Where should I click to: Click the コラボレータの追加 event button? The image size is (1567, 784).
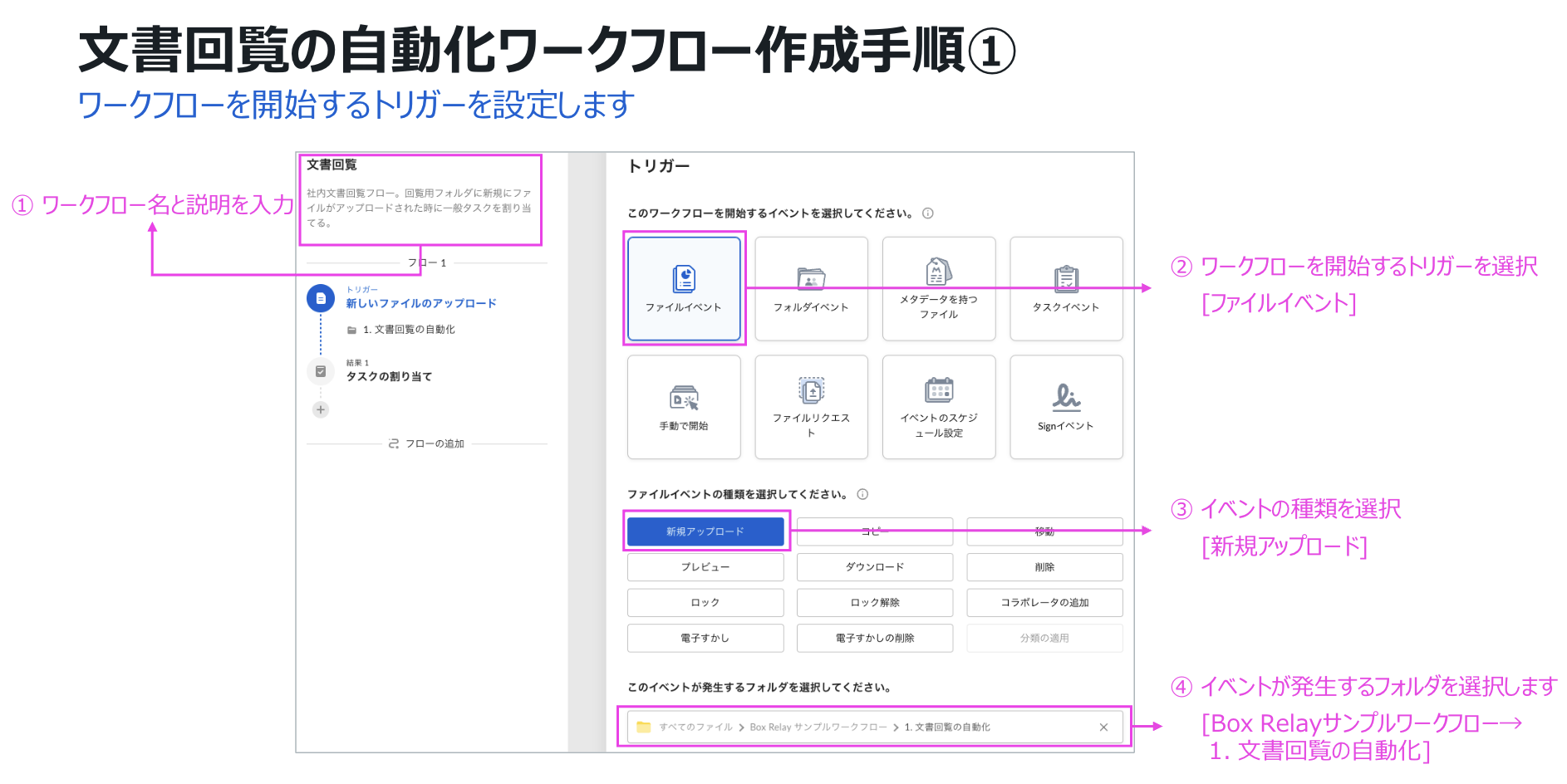(x=1044, y=603)
